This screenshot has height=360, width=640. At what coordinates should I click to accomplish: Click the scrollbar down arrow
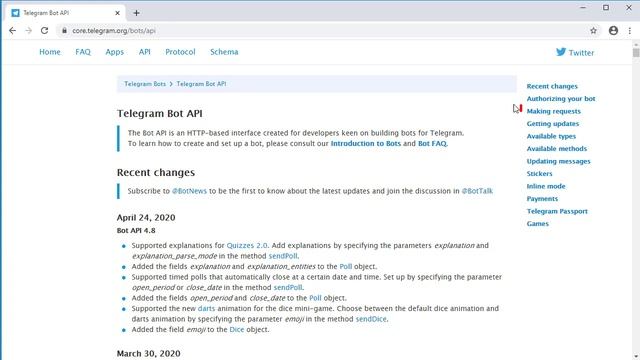636,356
